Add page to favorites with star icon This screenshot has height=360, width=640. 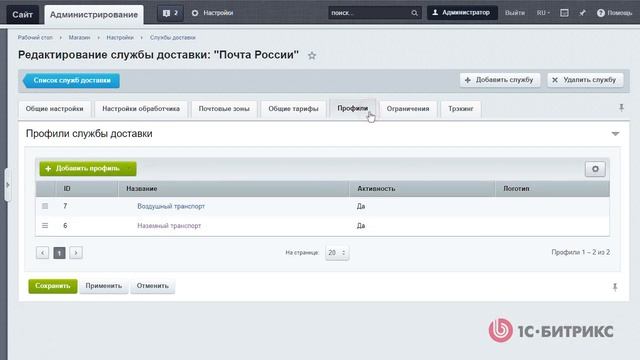(312, 56)
